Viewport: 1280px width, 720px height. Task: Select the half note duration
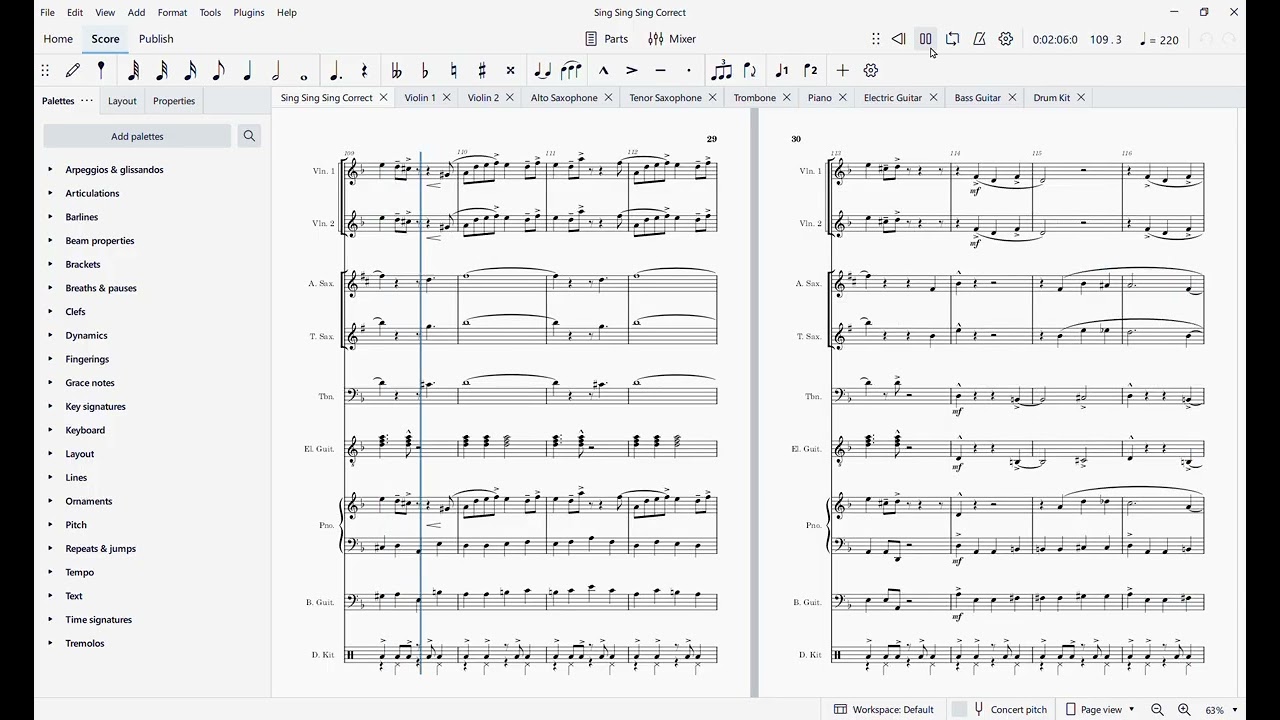coord(276,71)
